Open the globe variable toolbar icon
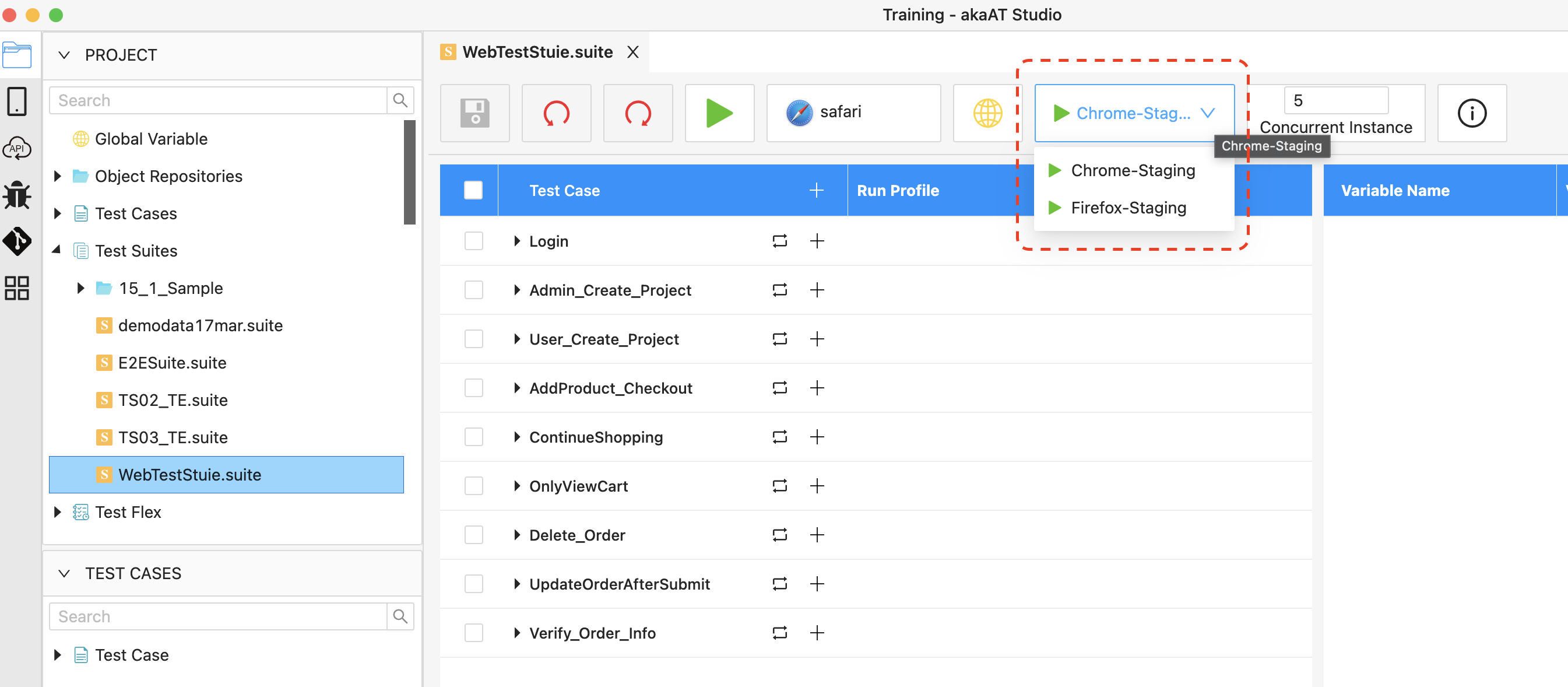 coord(987,113)
